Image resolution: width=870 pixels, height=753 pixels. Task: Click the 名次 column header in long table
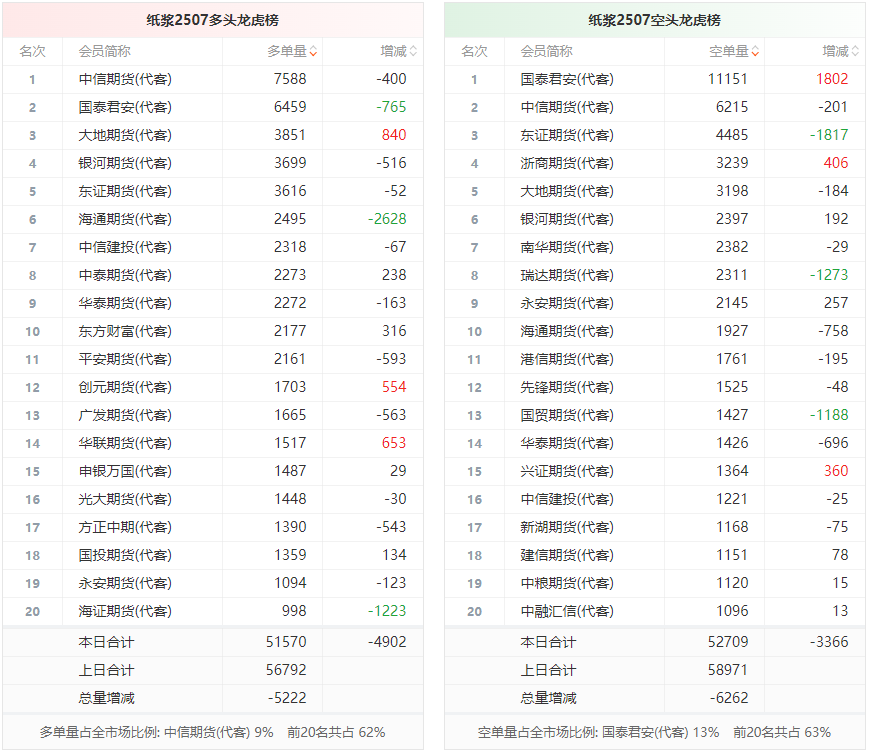32,51
